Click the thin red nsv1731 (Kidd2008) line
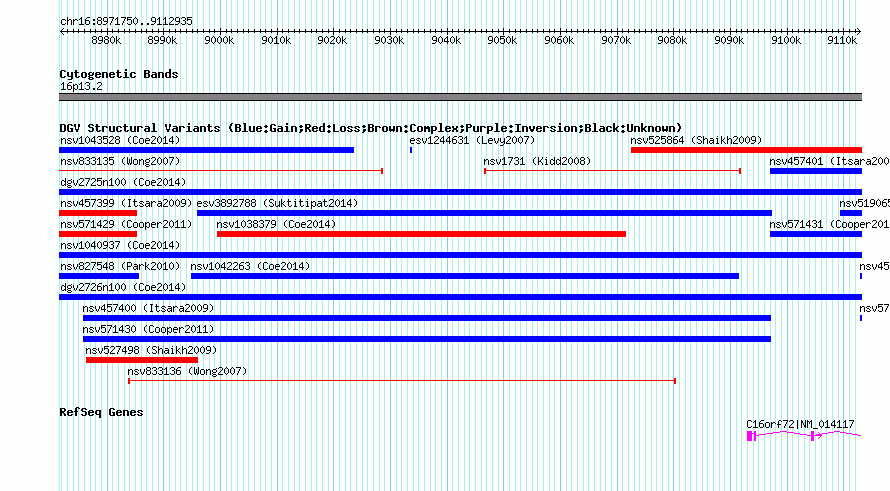This screenshot has height=491, width=890. point(612,171)
